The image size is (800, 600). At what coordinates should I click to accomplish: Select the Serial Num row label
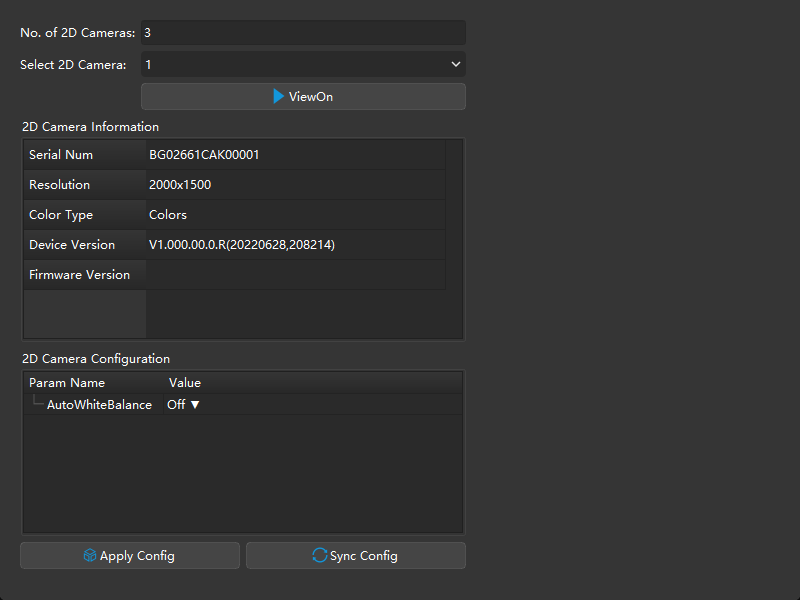point(62,155)
